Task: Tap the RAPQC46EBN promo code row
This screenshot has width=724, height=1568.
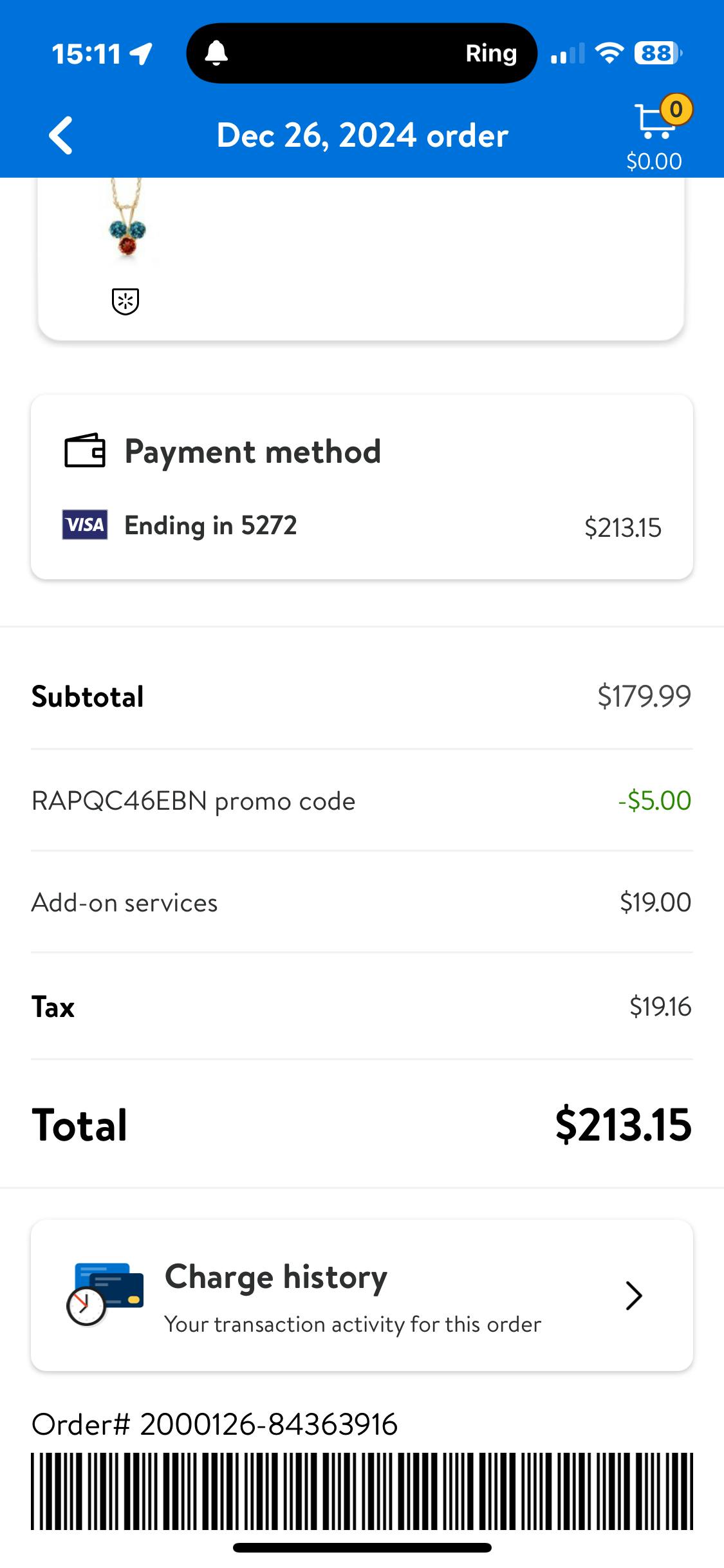Action: 362,801
